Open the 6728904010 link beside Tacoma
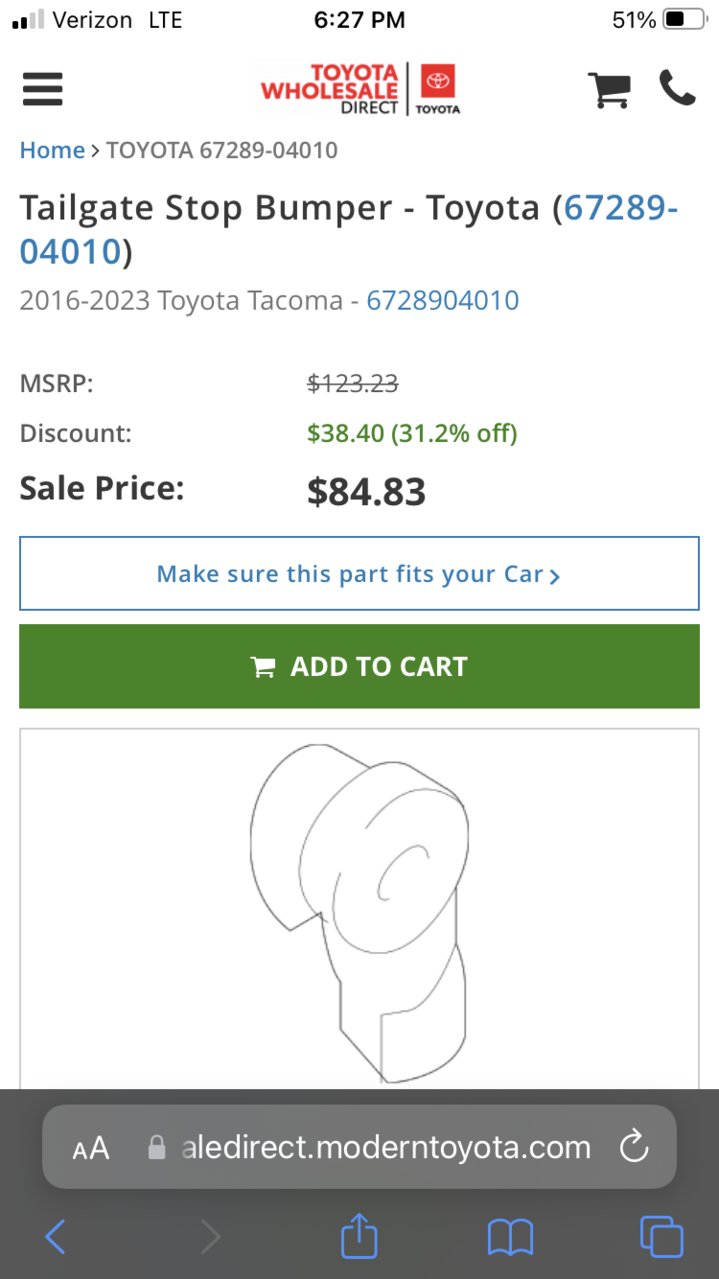Image resolution: width=719 pixels, height=1279 pixels. tap(443, 301)
